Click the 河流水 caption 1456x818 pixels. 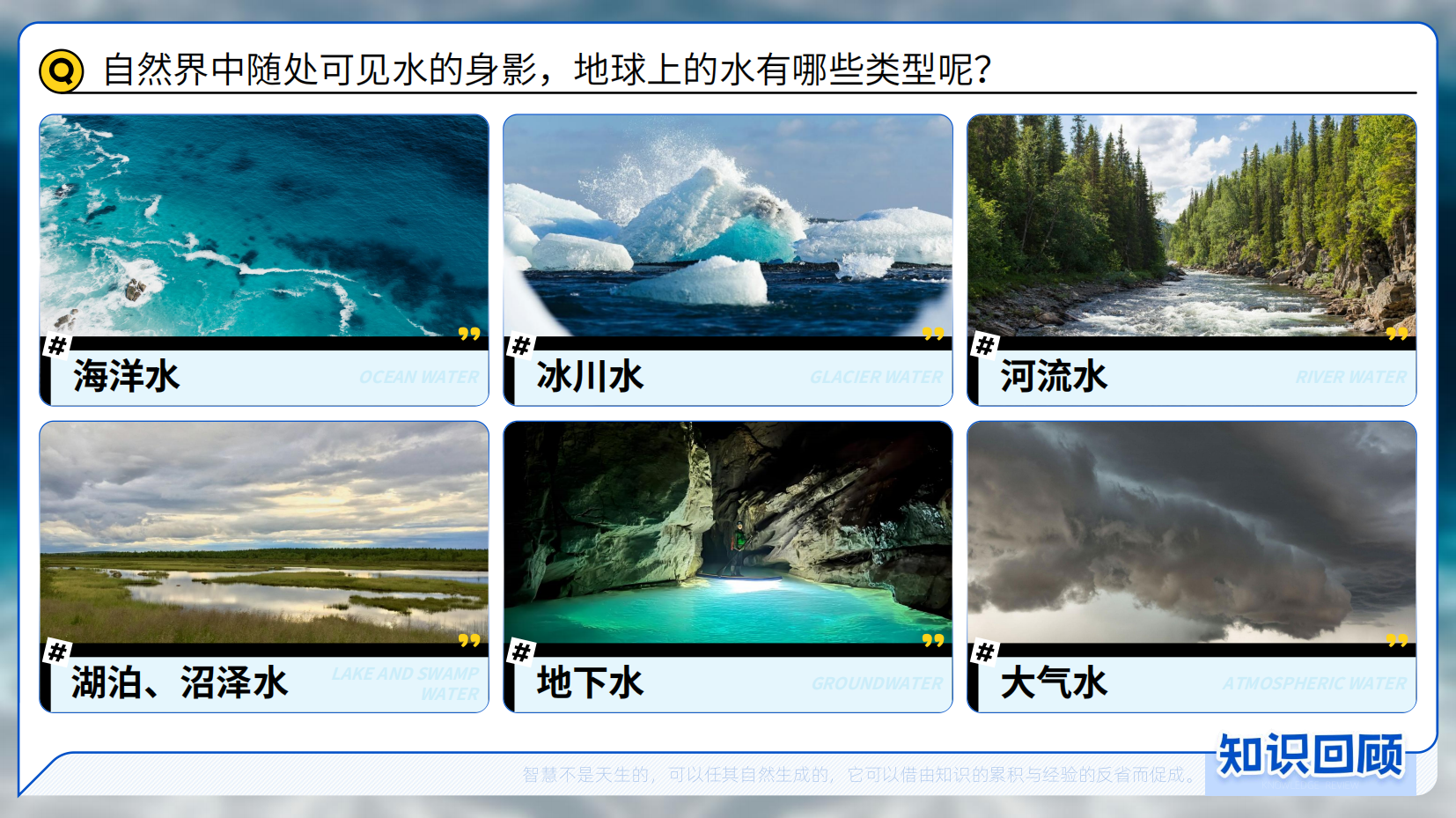(x=1055, y=377)
